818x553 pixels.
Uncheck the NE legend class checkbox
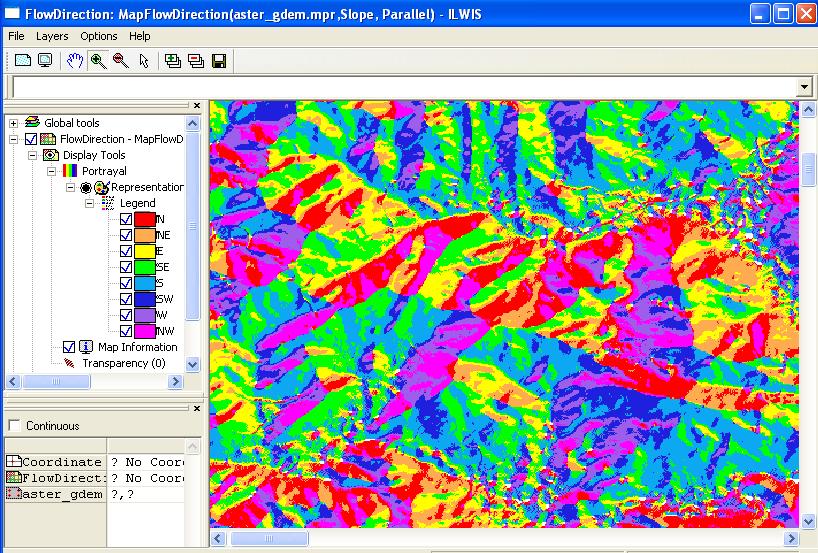point(126,235)
